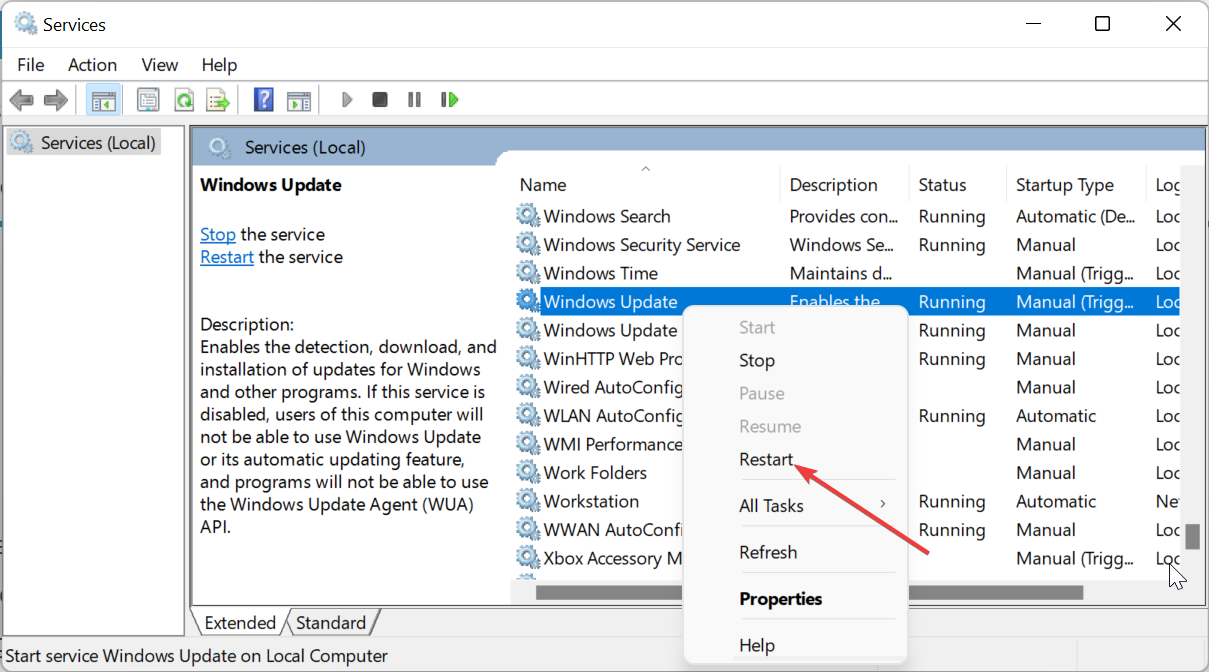Select gear icon of Windows Security Service

(528, 245)
